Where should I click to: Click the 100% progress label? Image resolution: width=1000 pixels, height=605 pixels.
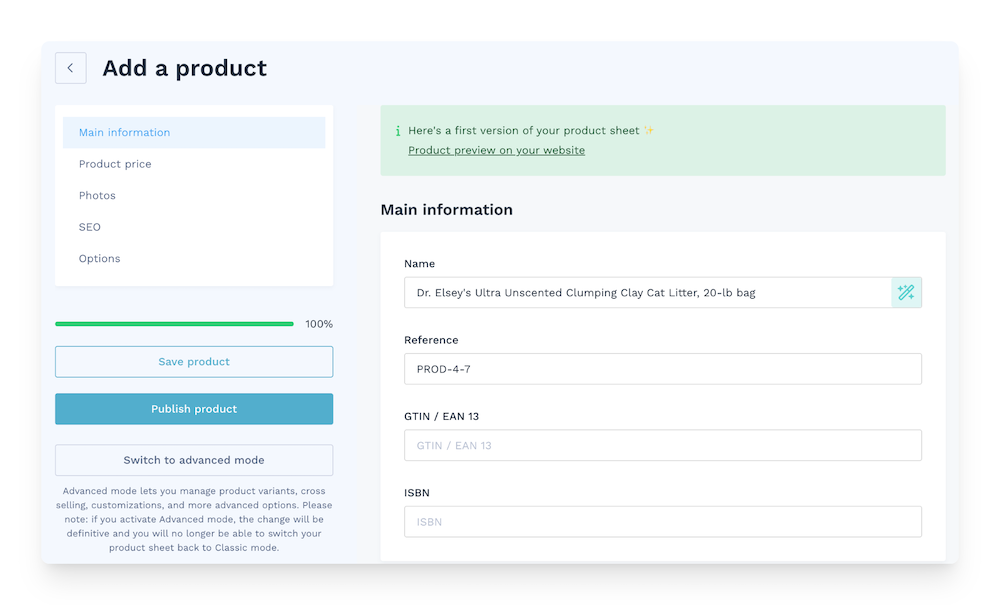pyautogui.click(x=317, y=324)
